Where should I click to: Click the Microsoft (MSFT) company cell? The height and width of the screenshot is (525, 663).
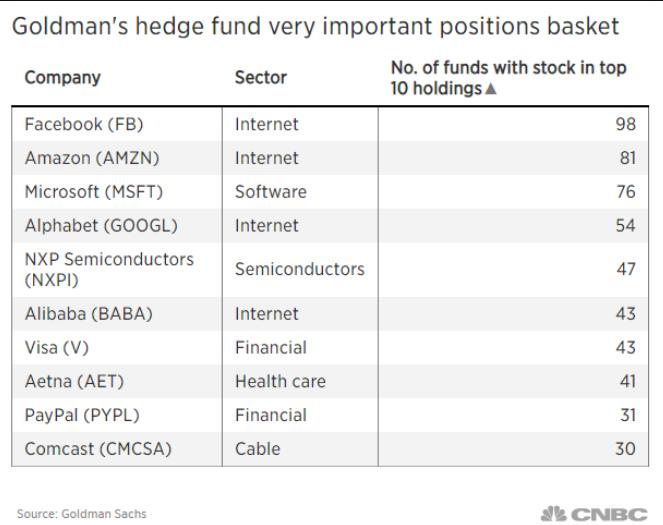click(117, 192)
